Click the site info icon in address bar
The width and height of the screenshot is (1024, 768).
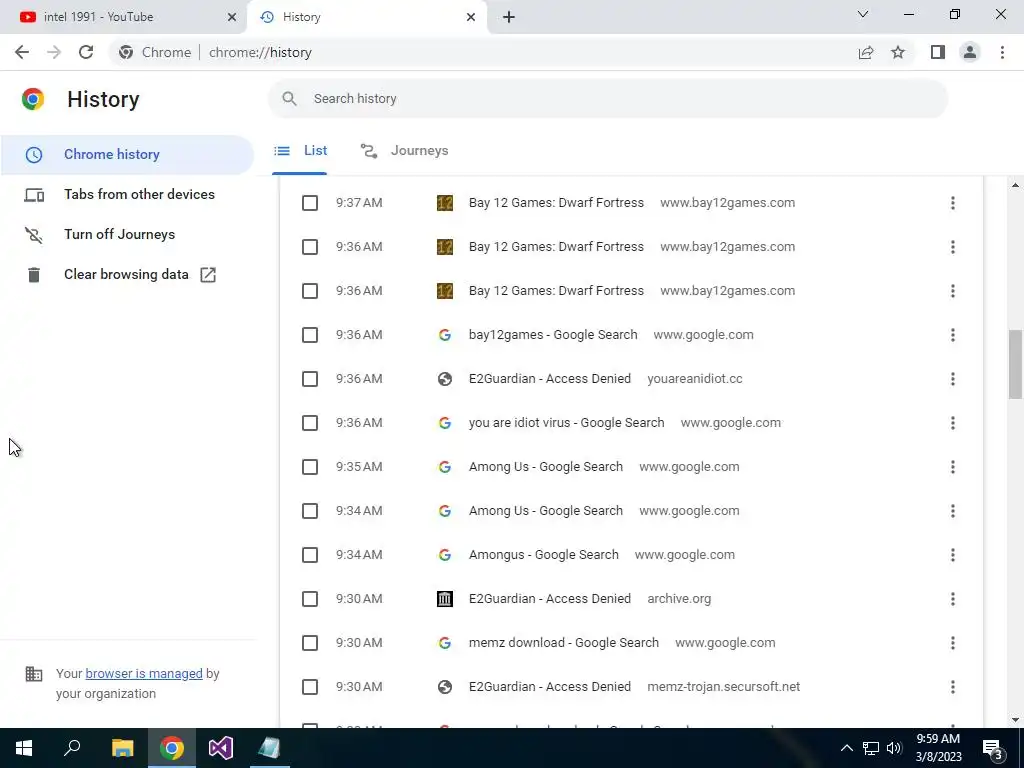click(x=126, y=52)
